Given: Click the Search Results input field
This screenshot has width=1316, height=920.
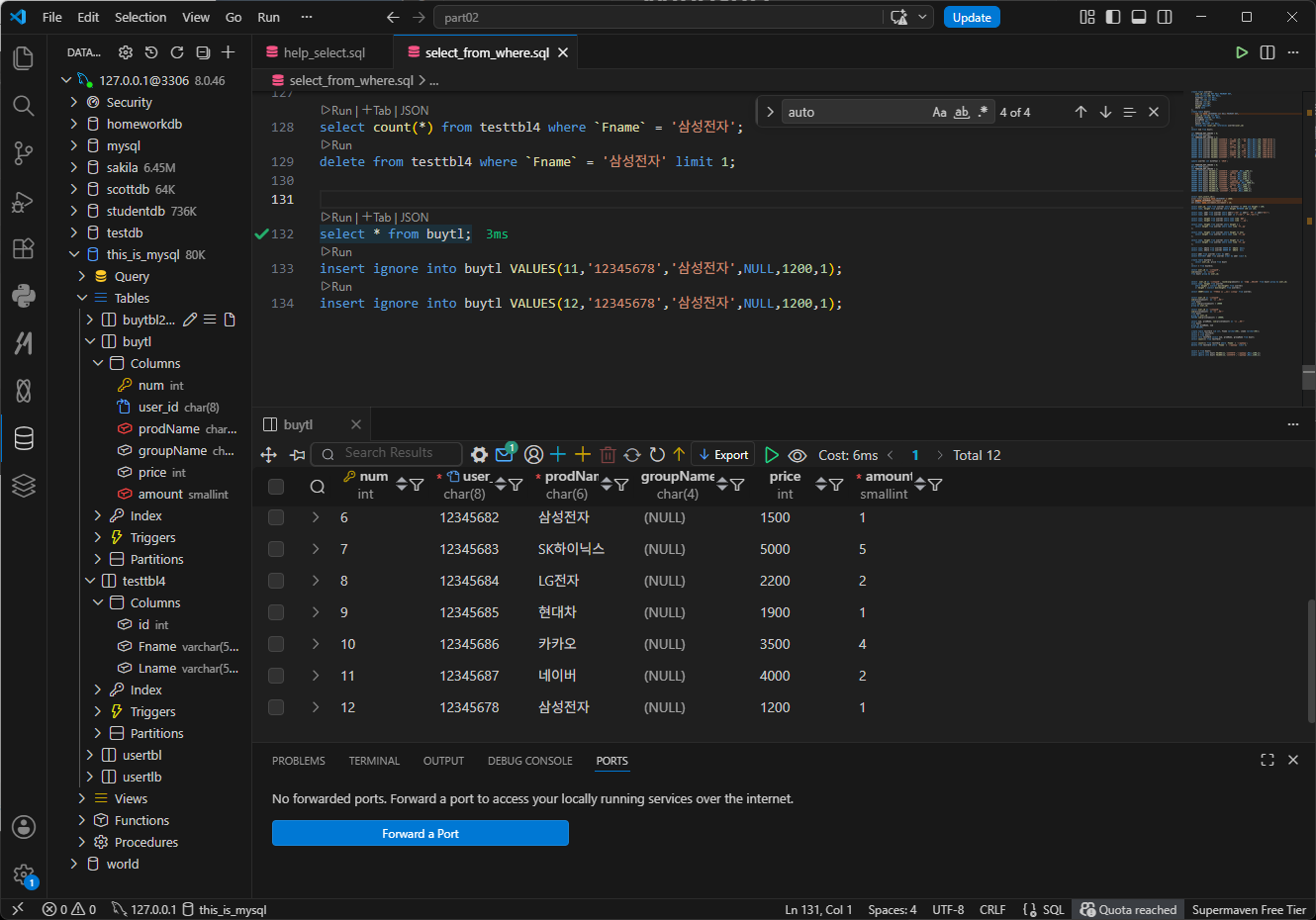Looking at the screenshot, I should tap(387, 453).
